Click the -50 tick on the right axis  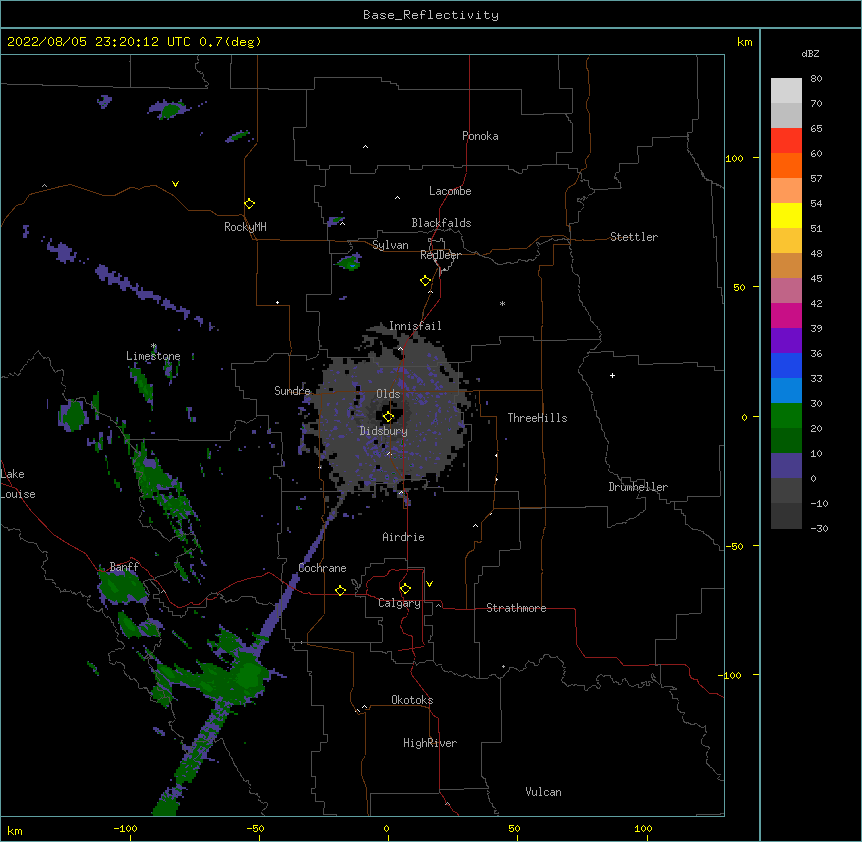734,546
